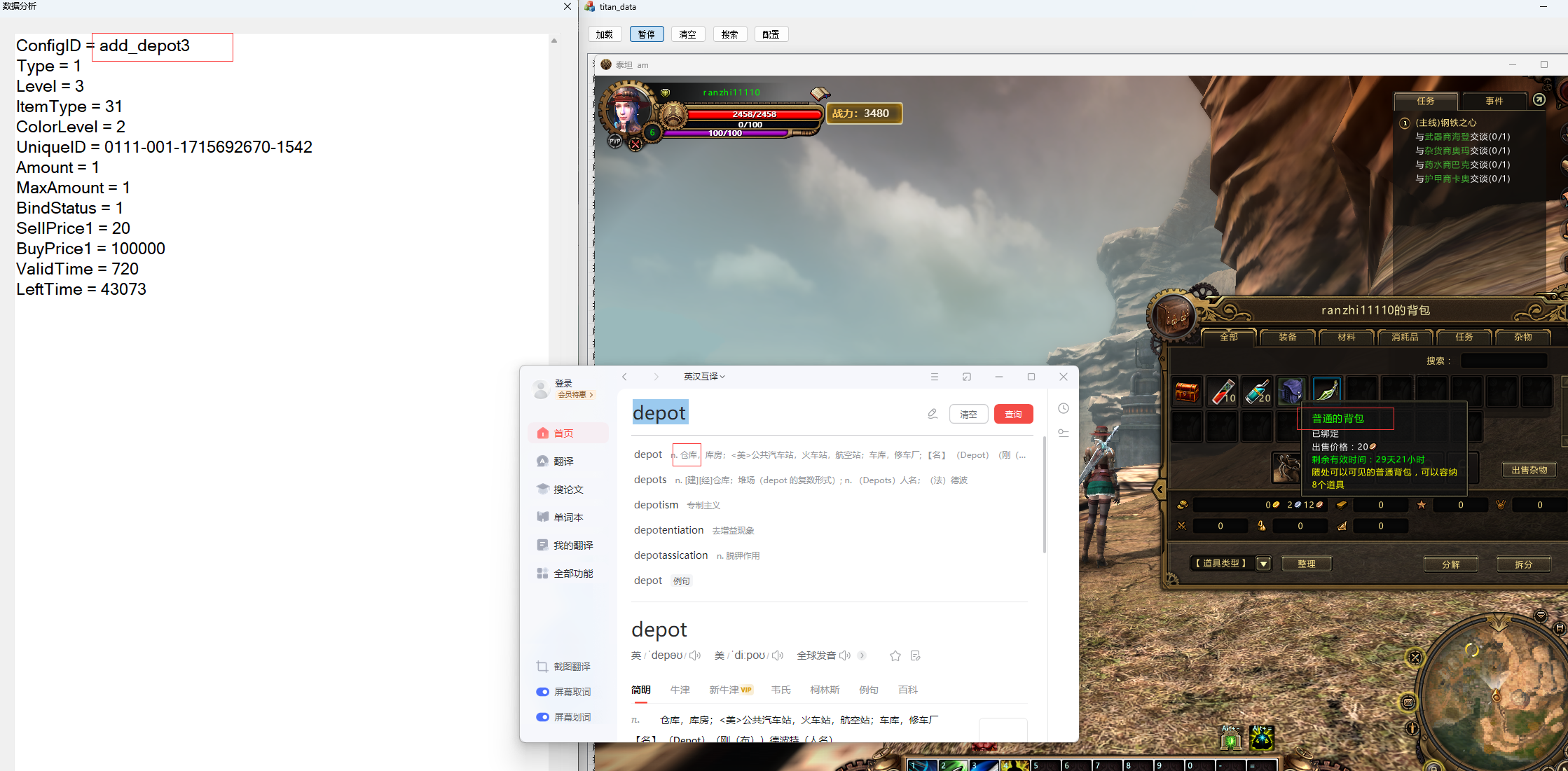Toggle the 屏幕取词 switch
The height and width of the screenshot is (771, 1568).
coord(543,692)
